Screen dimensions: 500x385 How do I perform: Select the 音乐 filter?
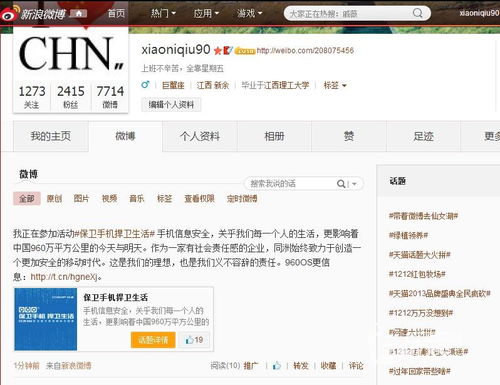coord(137,199)
